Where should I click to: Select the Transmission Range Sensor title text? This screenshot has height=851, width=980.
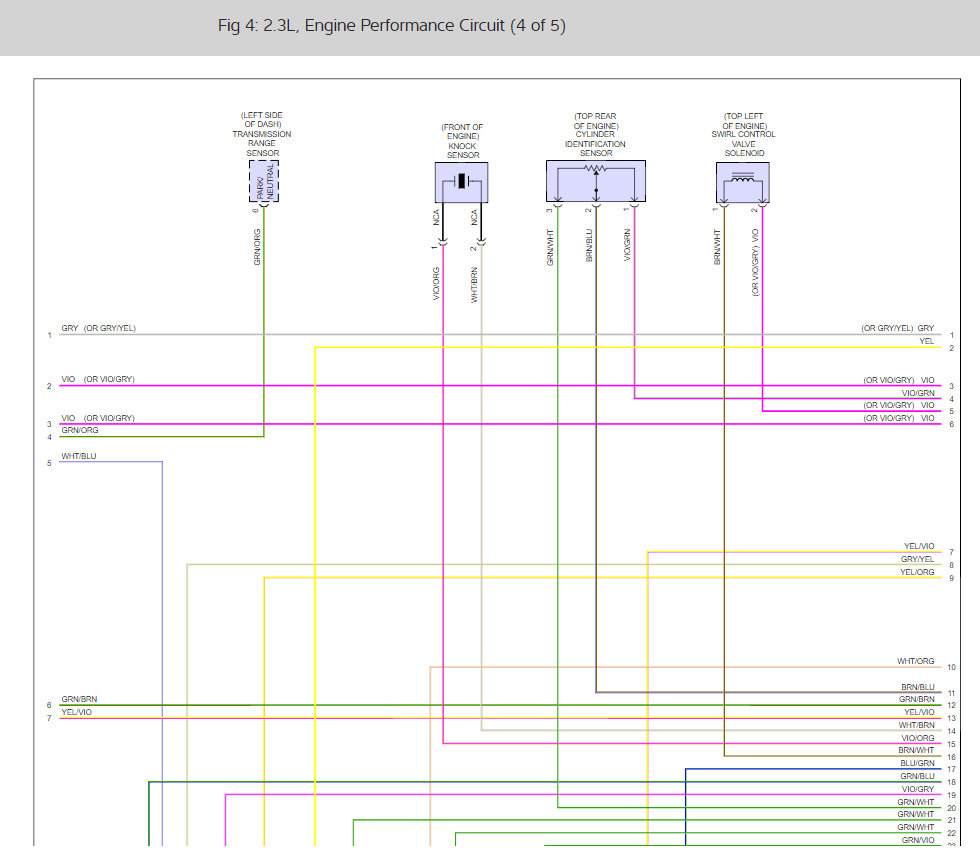coord(262,134)
